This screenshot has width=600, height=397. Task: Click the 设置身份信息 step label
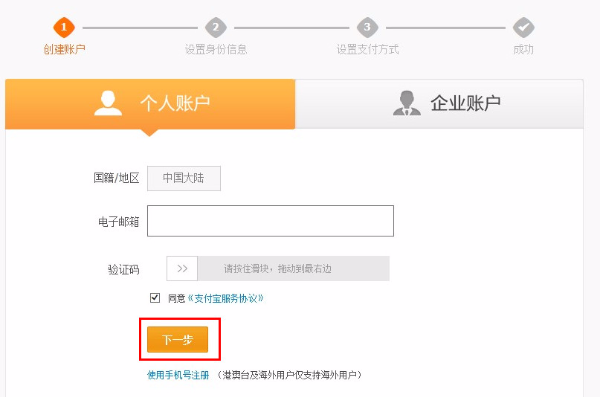tap(216, 49)
